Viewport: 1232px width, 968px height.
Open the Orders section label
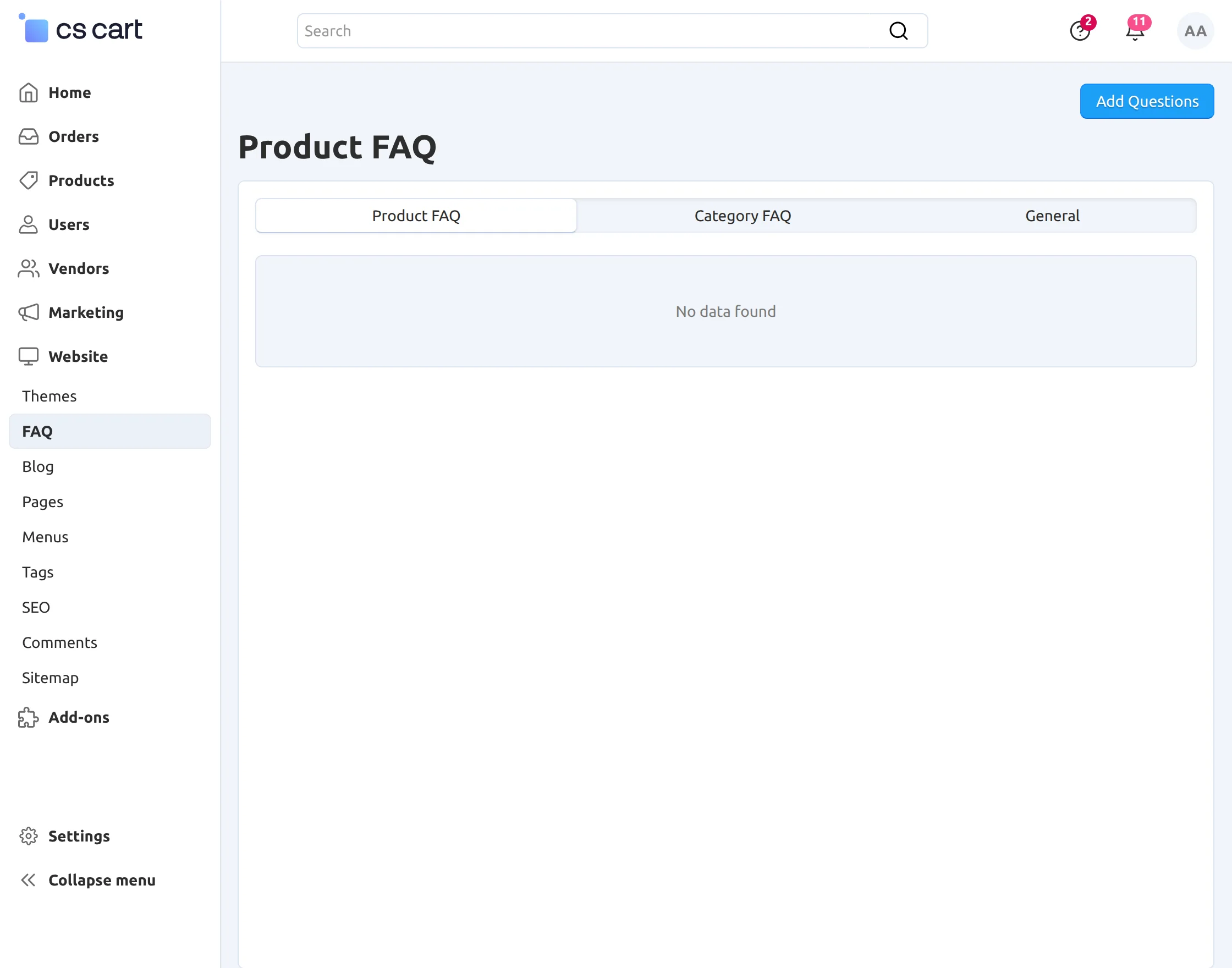[74, 136]
